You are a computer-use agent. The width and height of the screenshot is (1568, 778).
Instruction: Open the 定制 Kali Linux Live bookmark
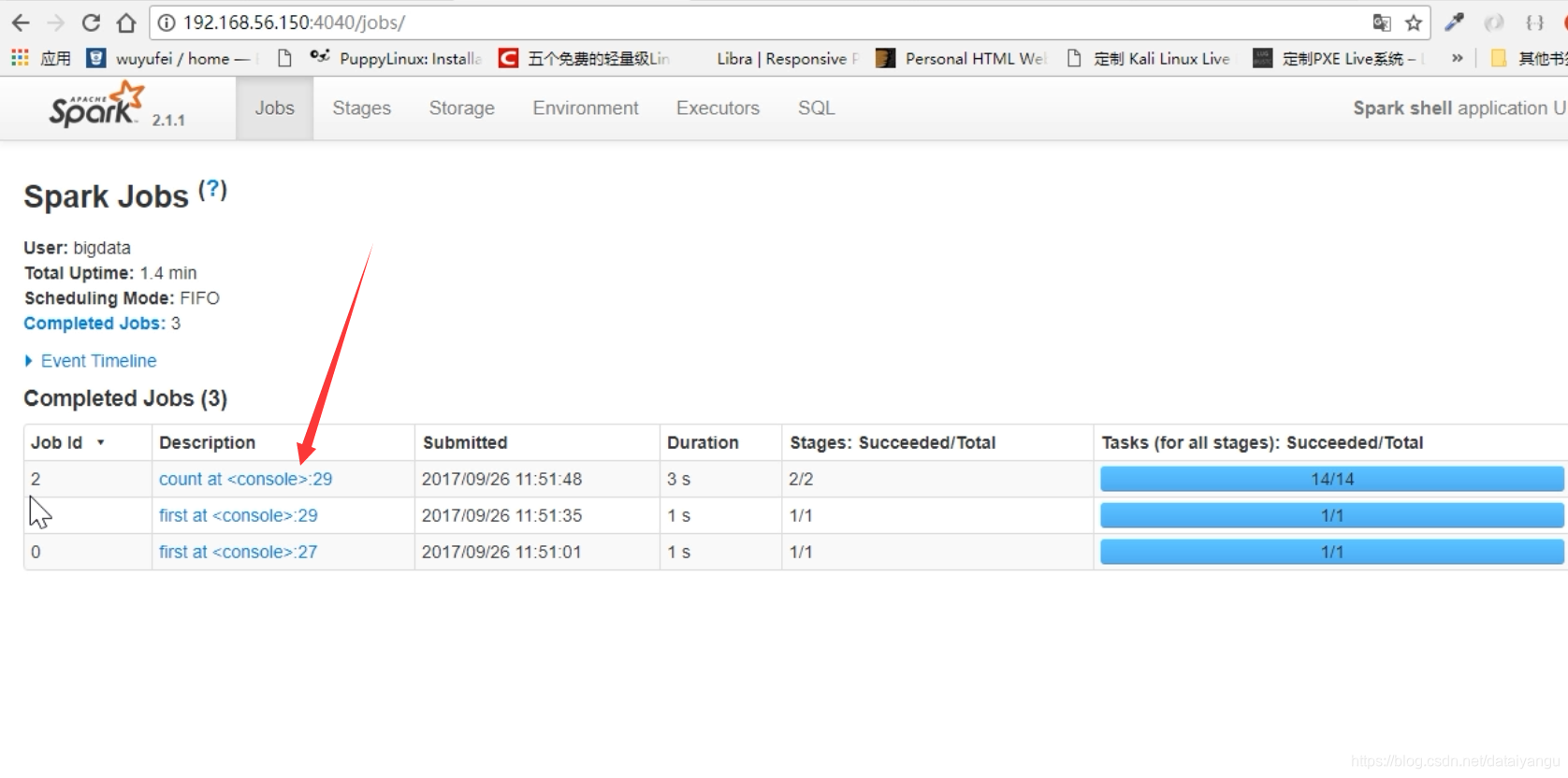pyautogui.click(x=1149, y=58)
